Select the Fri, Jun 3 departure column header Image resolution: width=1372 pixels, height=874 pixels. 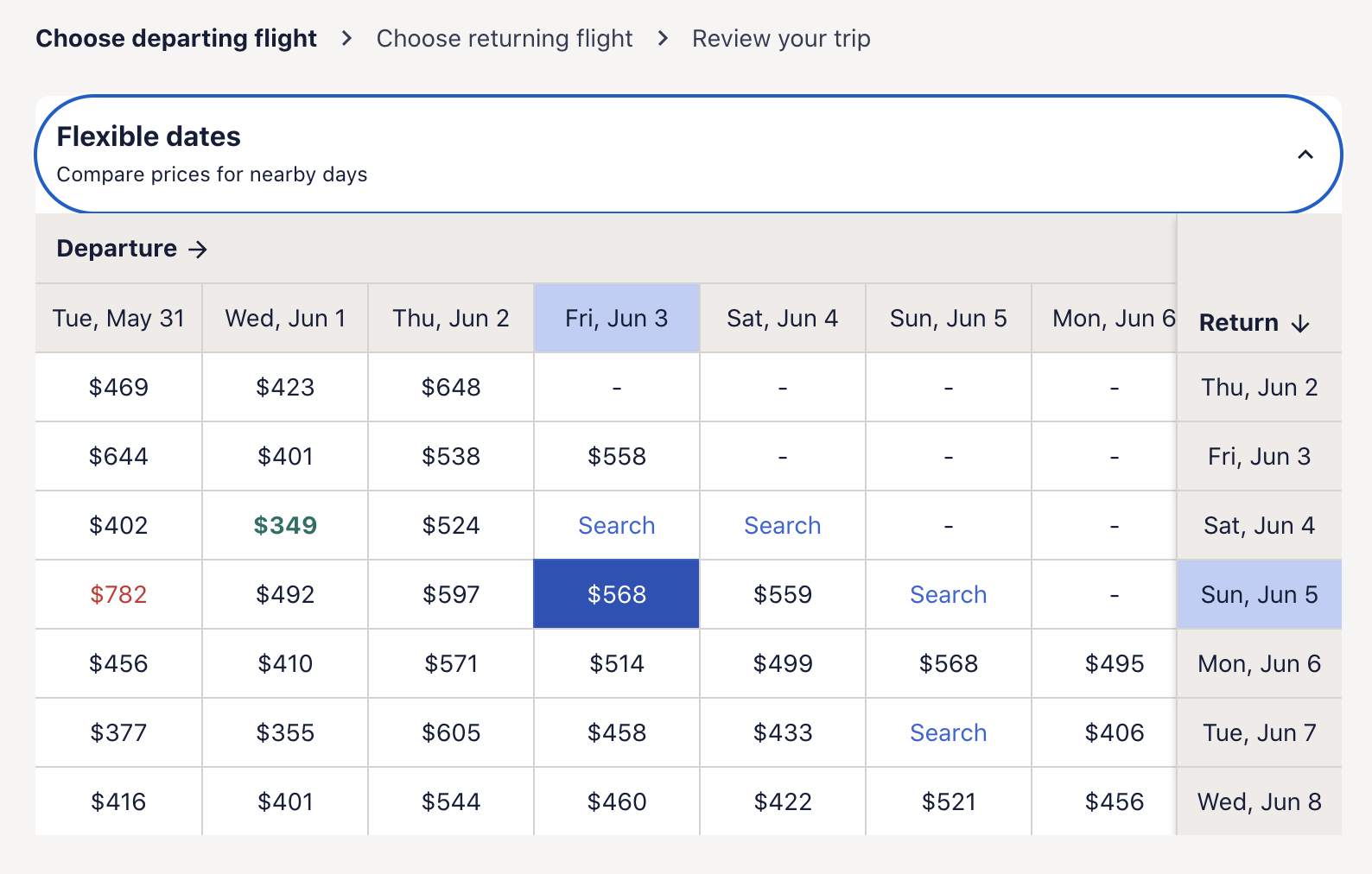point(616,319)
